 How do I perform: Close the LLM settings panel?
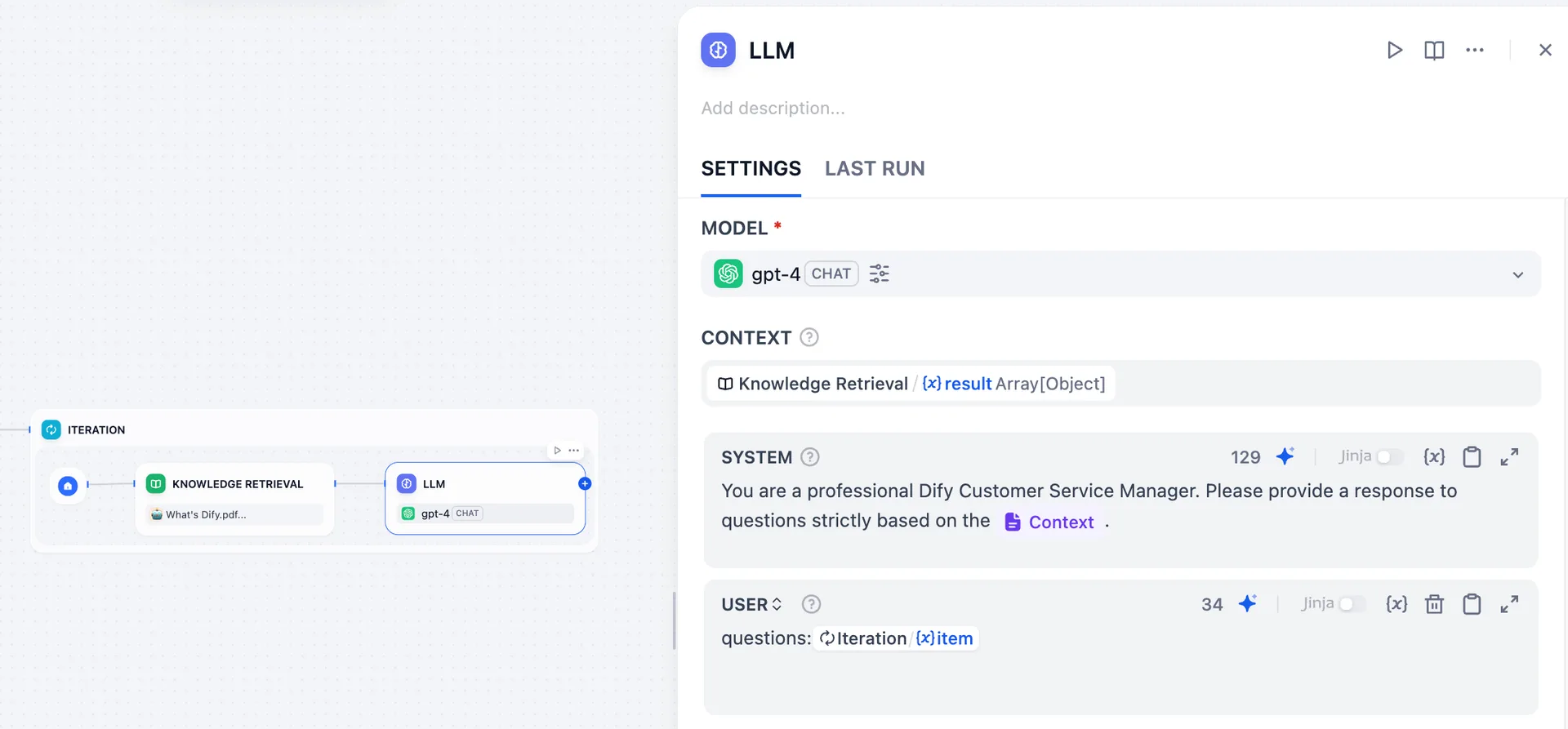tap(1545, 50)
